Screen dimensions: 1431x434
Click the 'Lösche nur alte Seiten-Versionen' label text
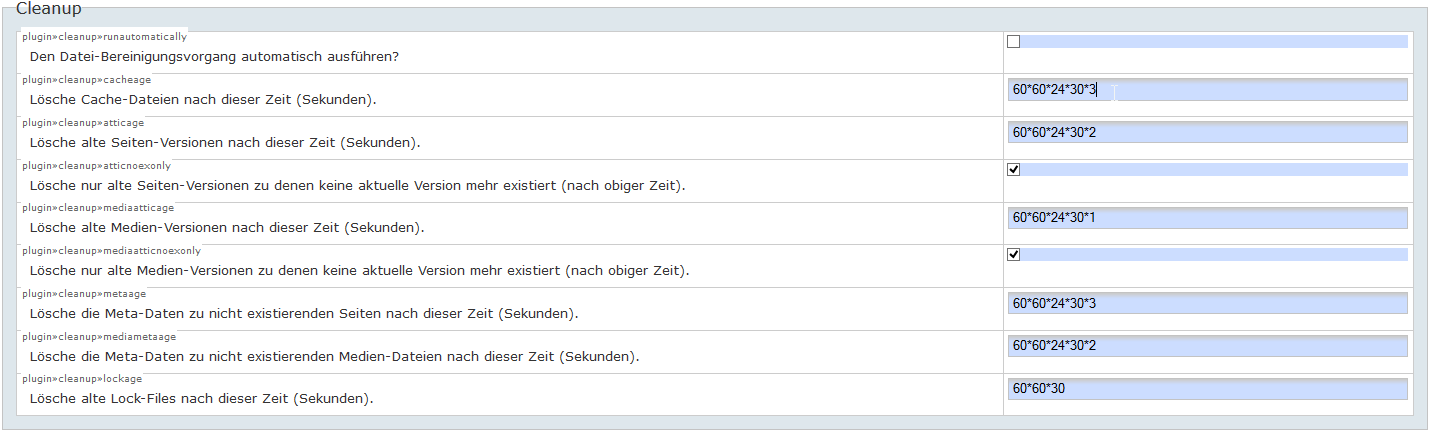[x=357, y=186]
